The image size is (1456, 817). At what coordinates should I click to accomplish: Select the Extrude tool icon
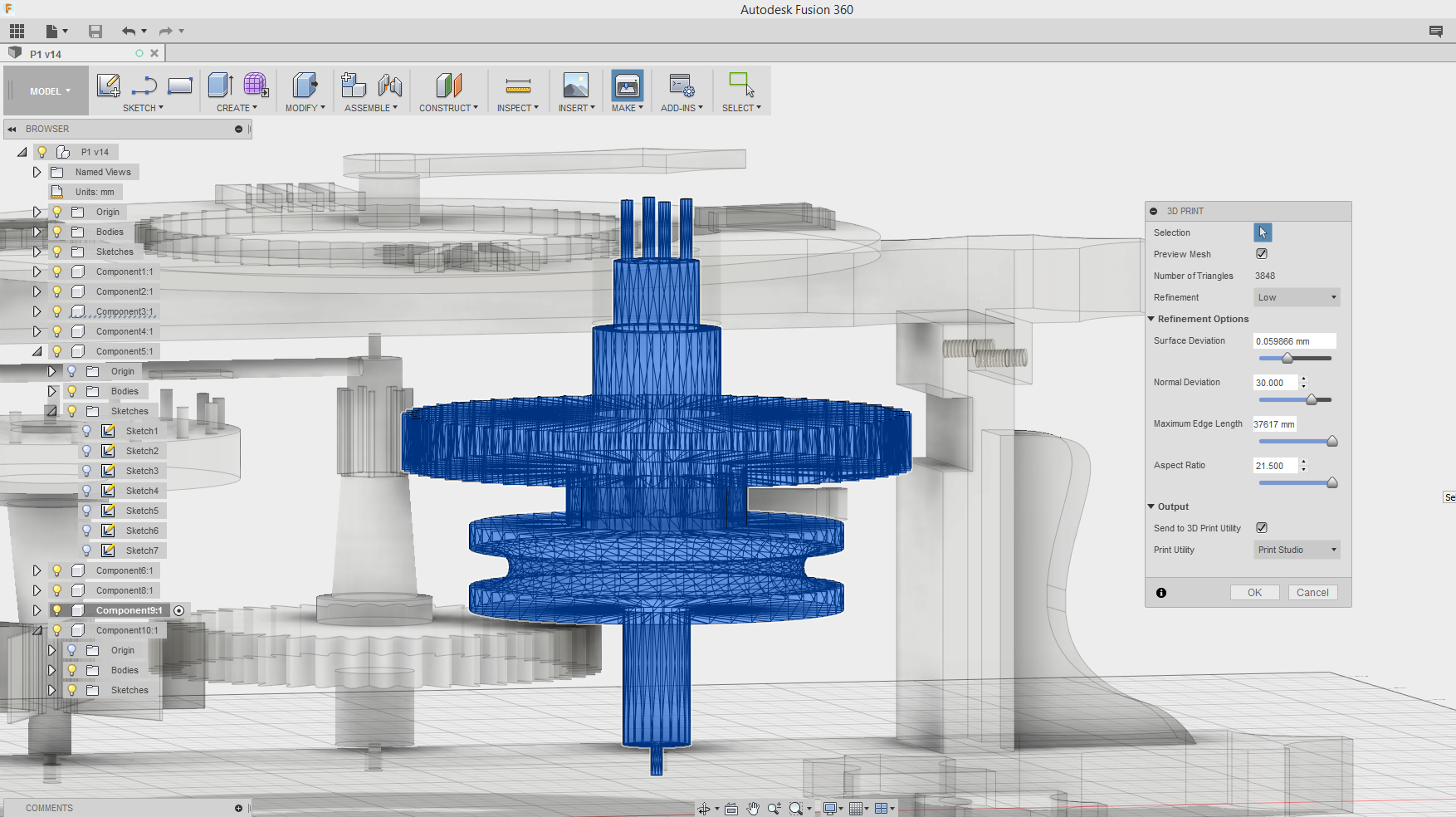[x=220, y=86]
